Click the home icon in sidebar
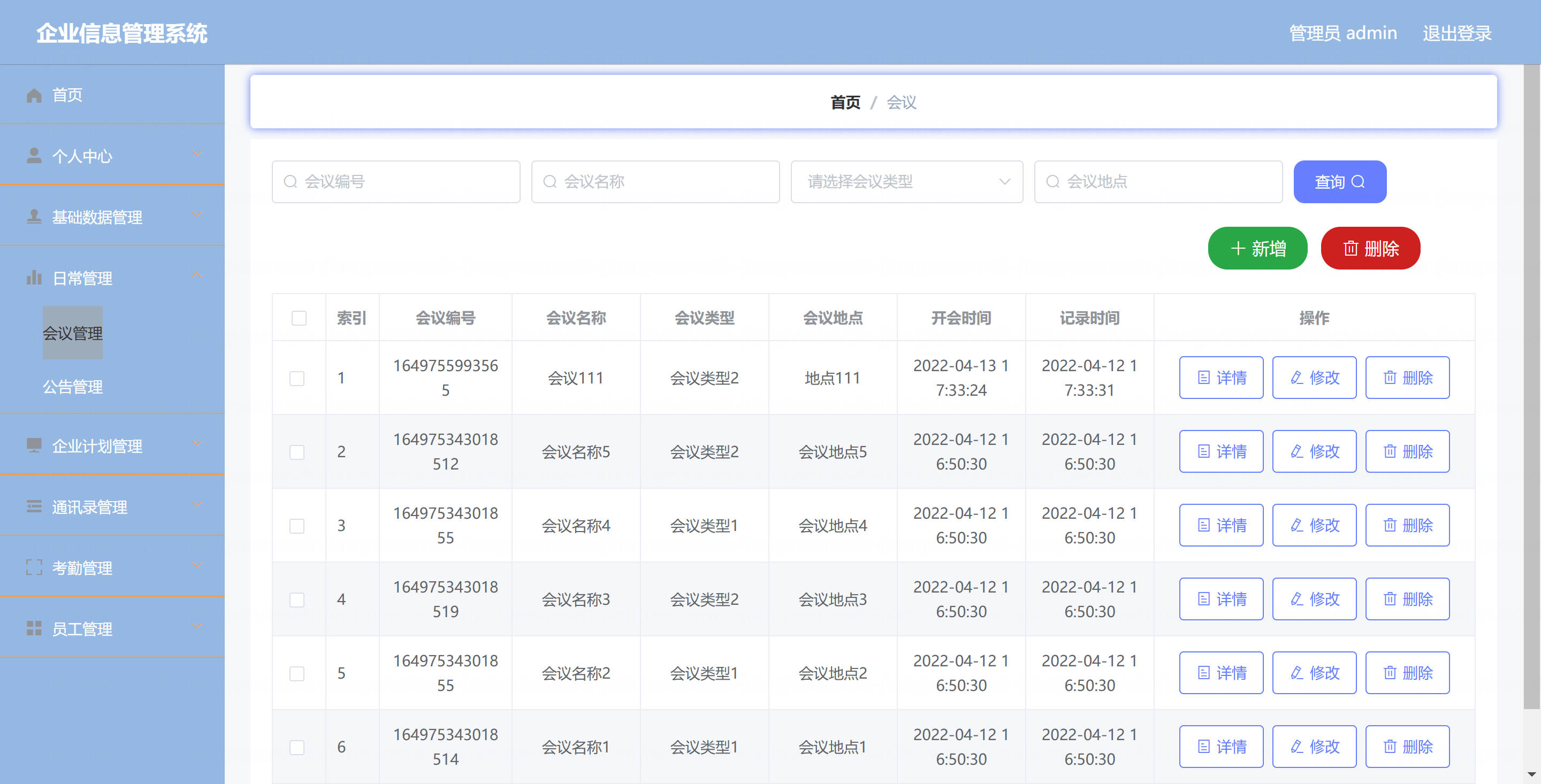 [x=34, y=95]
